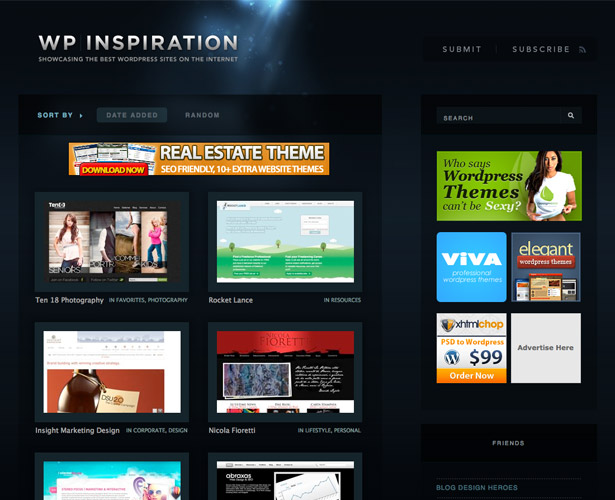This screenshot has width=615, height=500.
Task: Focus the Search input field
Action: pyautogui.click(x=499, y=116)
